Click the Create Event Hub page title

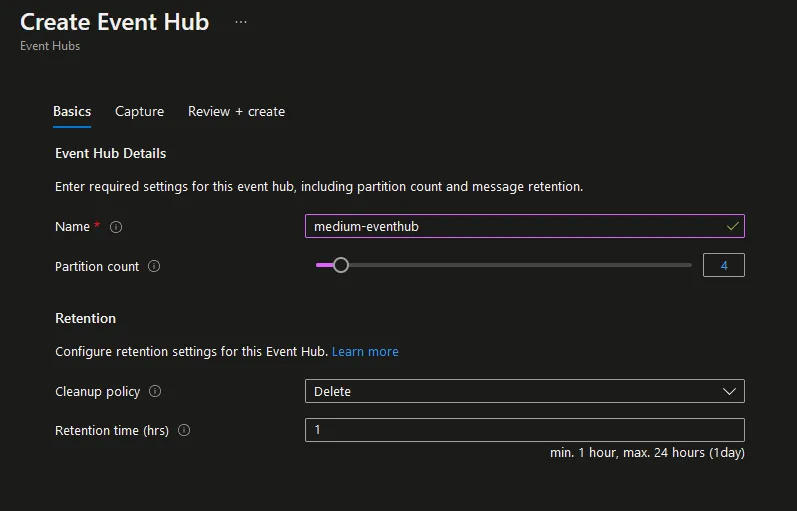(114, 22)
